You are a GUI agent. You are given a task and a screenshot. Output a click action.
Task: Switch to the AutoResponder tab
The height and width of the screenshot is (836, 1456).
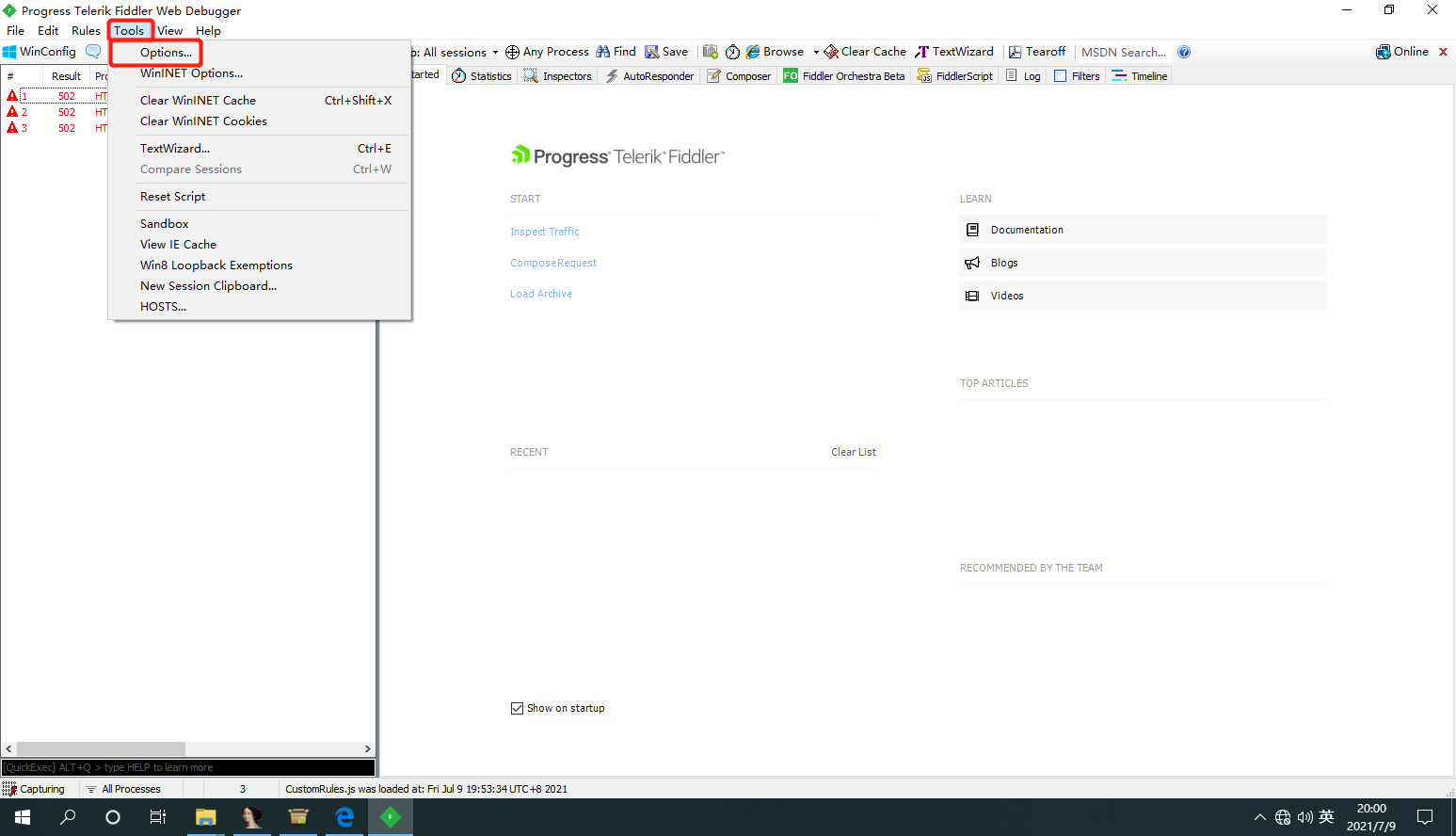tap(649, 76)
